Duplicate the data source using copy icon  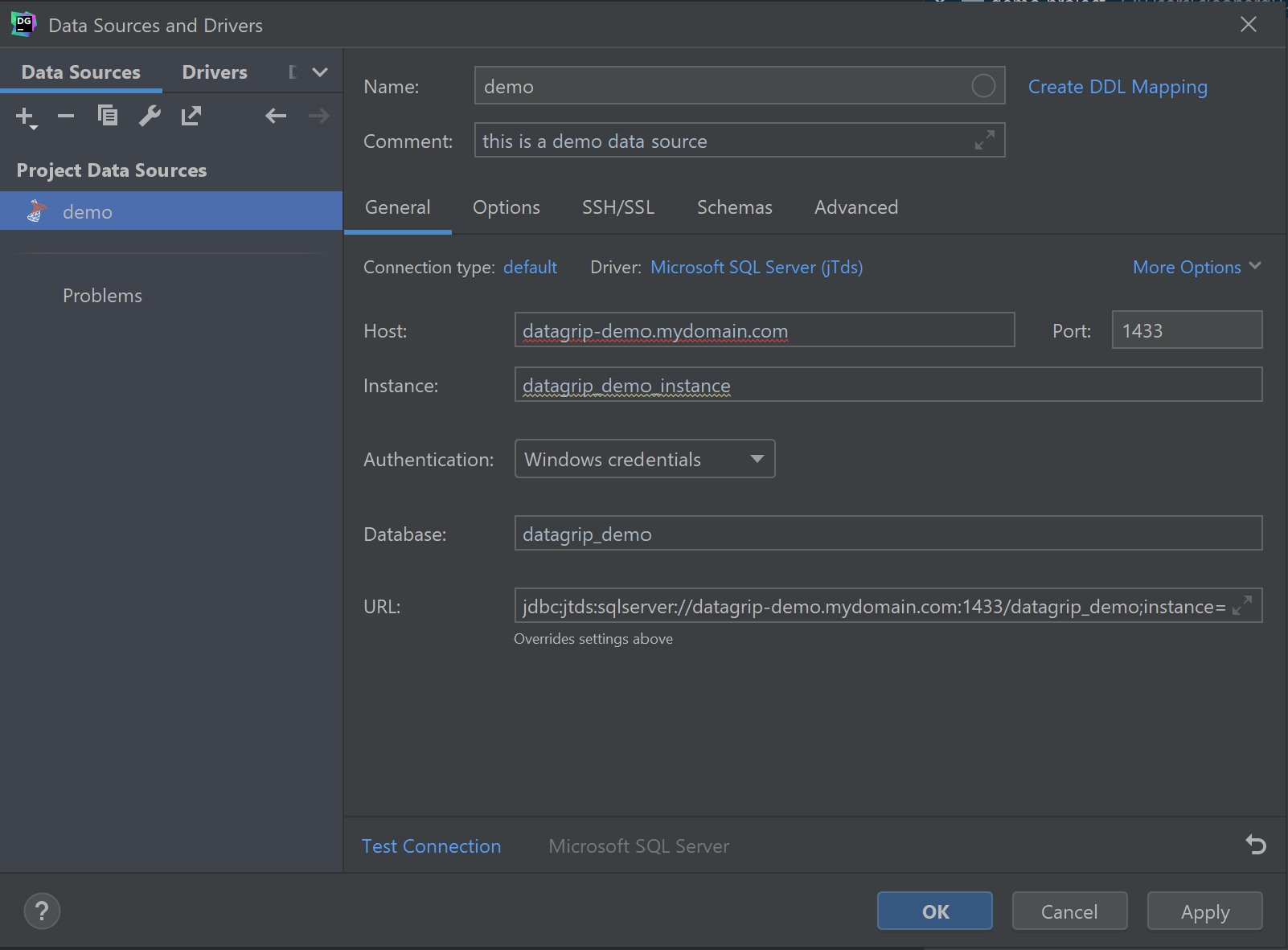[x=108, y=117]
